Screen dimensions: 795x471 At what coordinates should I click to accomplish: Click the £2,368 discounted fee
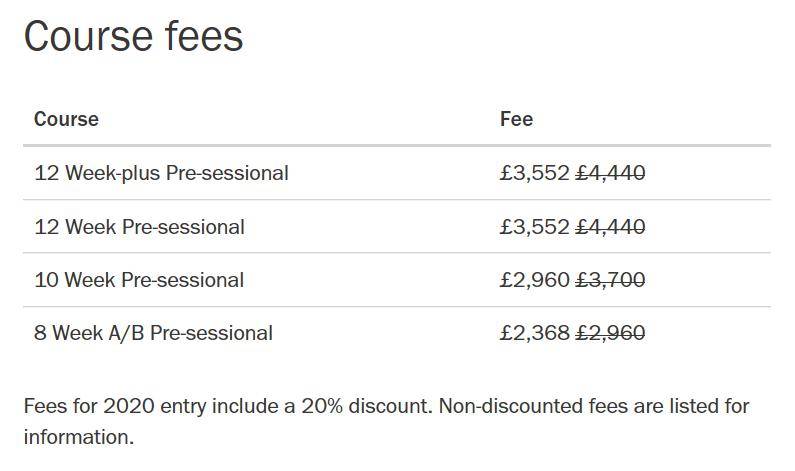click(535, 333)
